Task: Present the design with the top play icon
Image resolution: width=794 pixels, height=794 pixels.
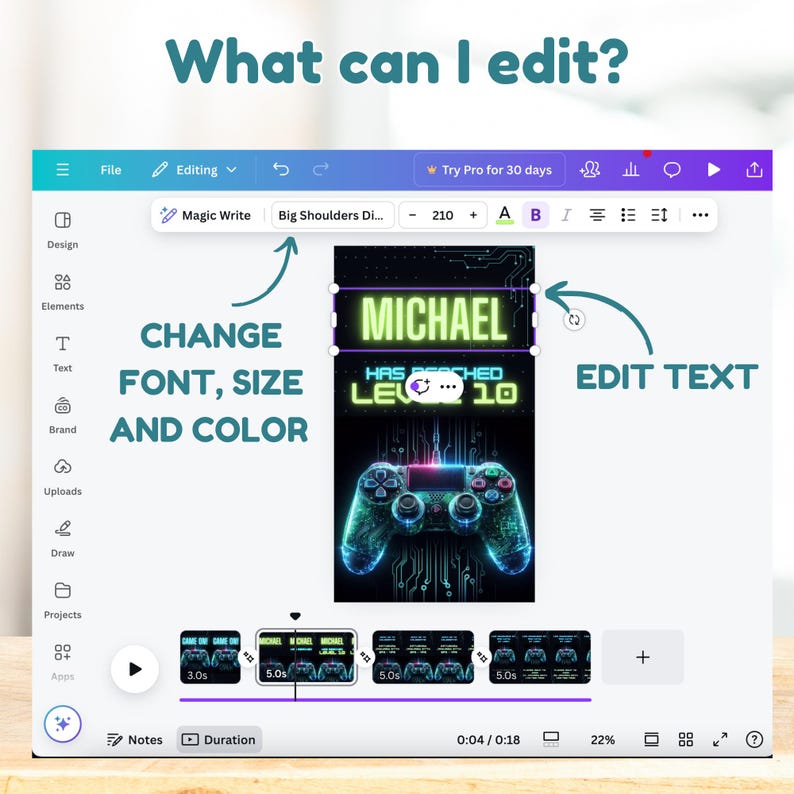Action: coord(713,170)
